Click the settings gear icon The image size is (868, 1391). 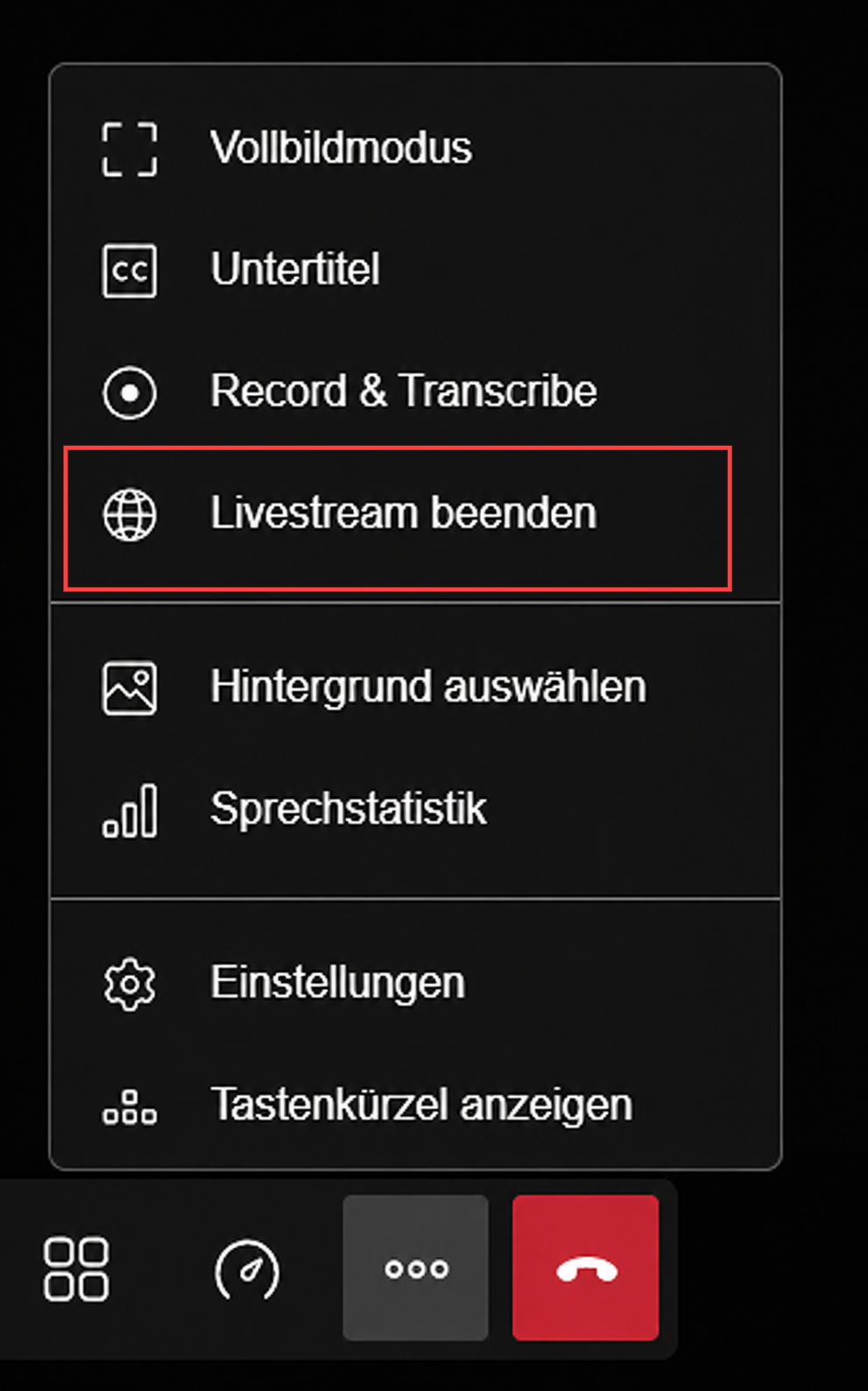tap(130, 984)
